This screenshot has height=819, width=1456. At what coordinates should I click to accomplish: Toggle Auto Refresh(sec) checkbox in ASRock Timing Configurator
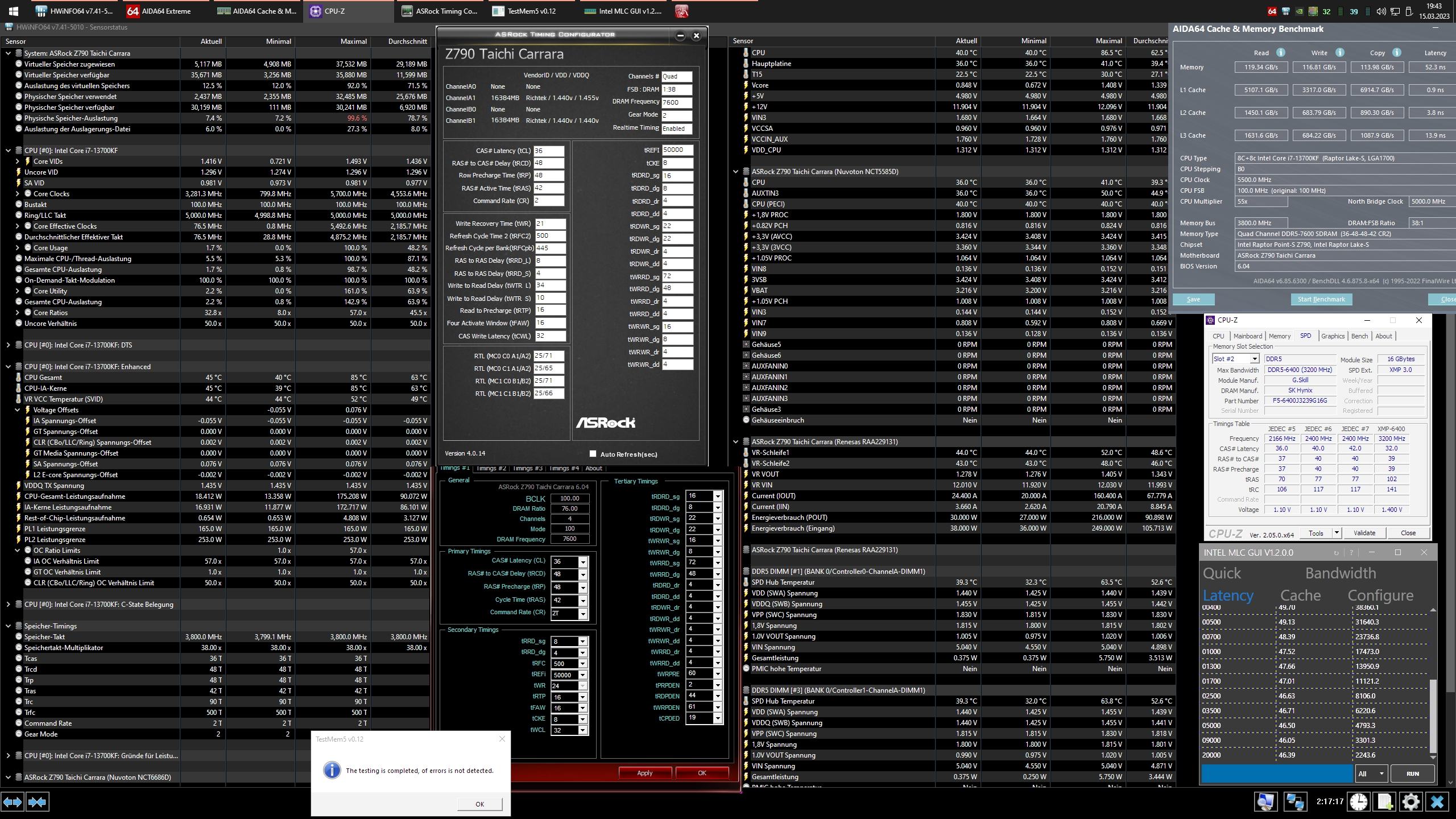point(593,453)
